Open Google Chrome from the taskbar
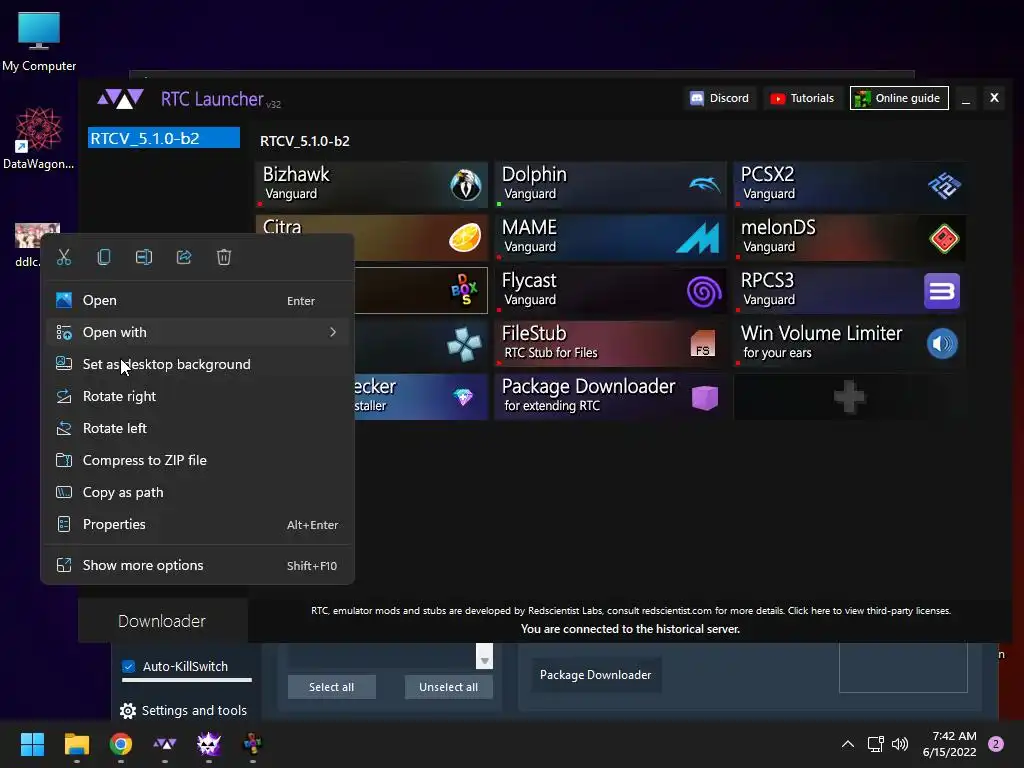This screenshot has width=1024, height=768. coord(121,744)
